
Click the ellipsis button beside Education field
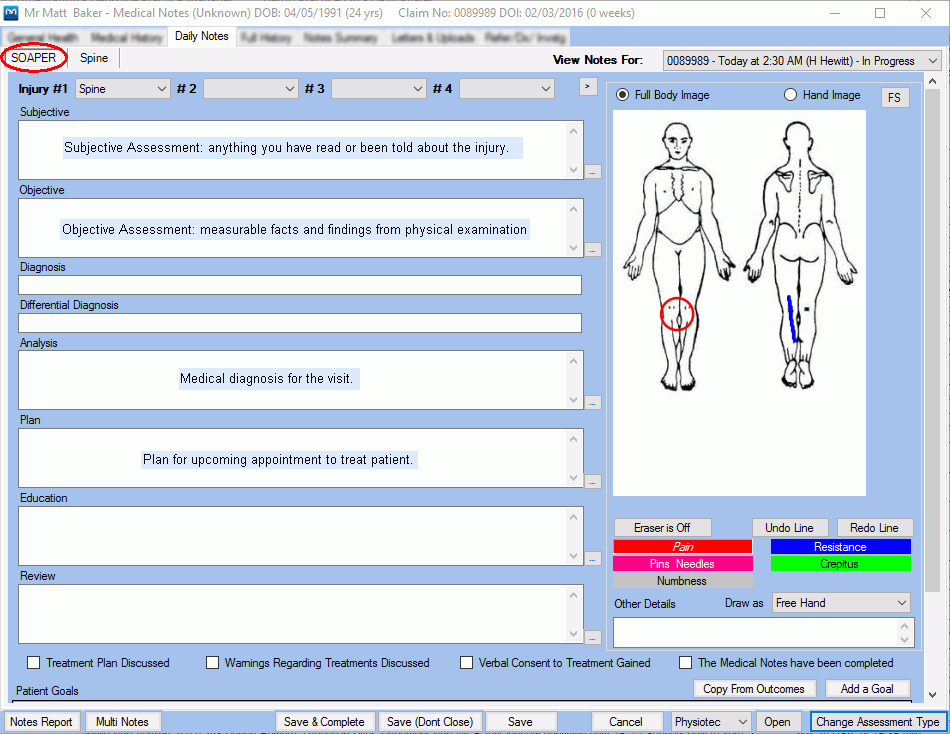click(593, 559)
